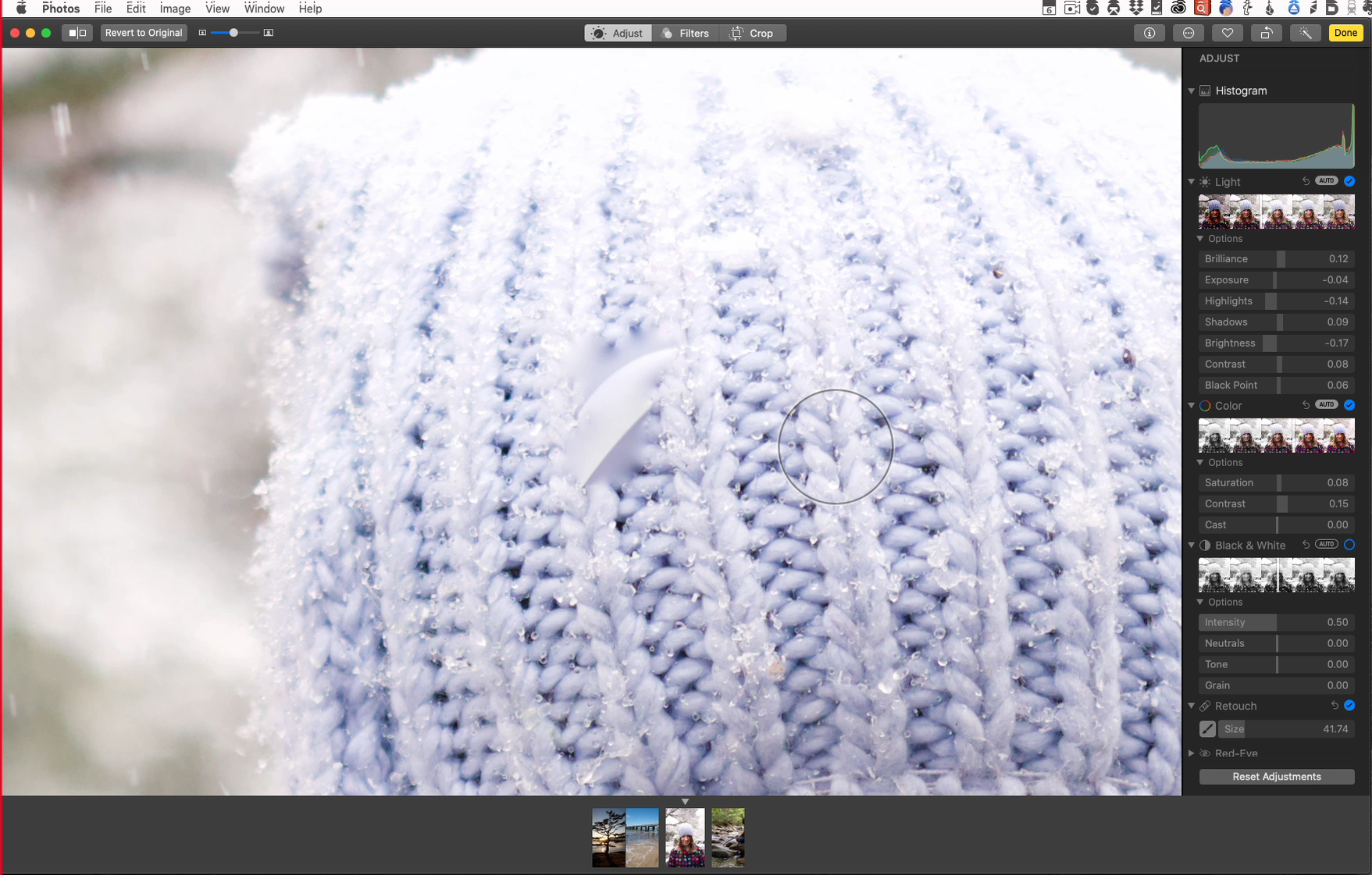Open the photo Info panel button
1372x875 pixels.
(x=1149, y=33)
